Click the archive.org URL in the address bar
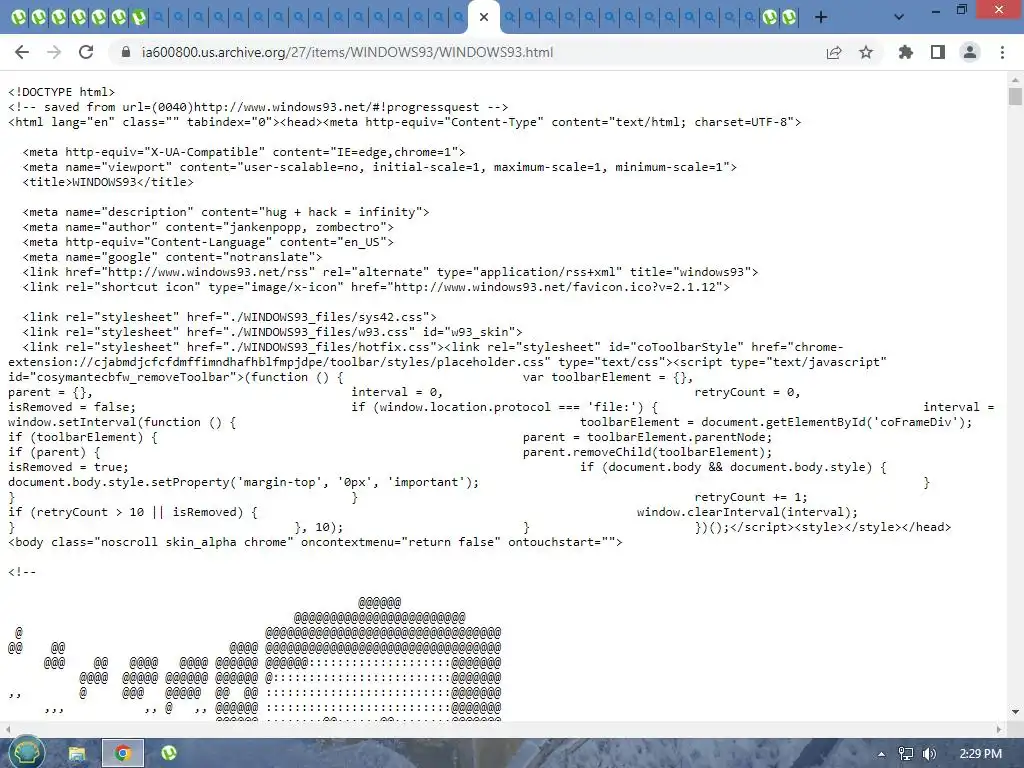 347,52
